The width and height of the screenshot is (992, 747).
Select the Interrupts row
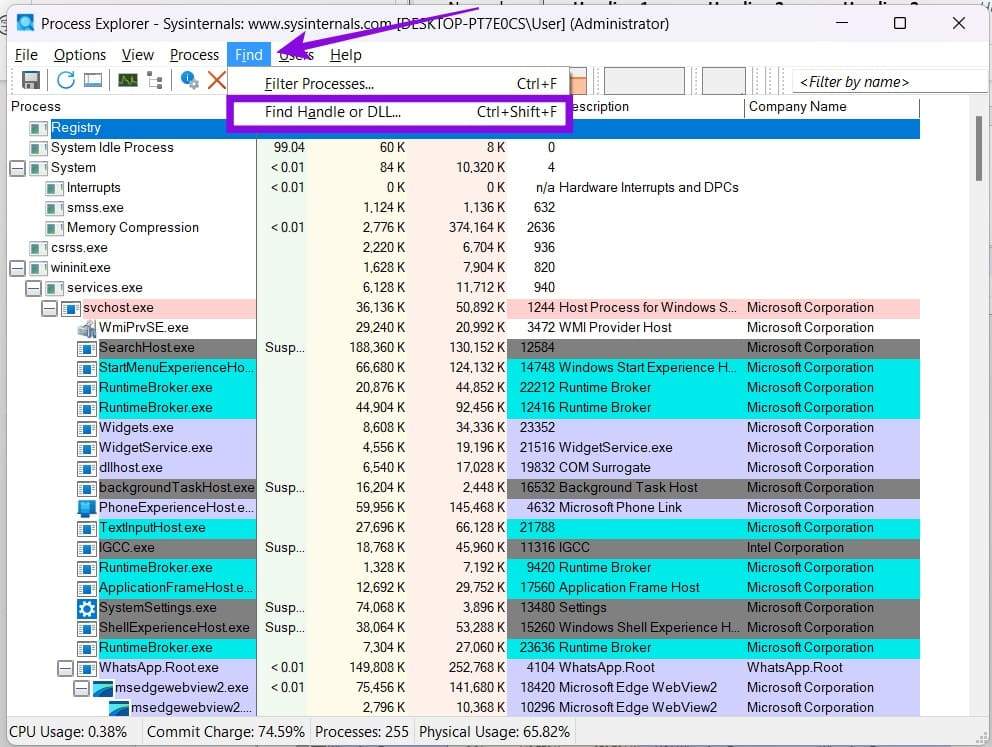464,188
